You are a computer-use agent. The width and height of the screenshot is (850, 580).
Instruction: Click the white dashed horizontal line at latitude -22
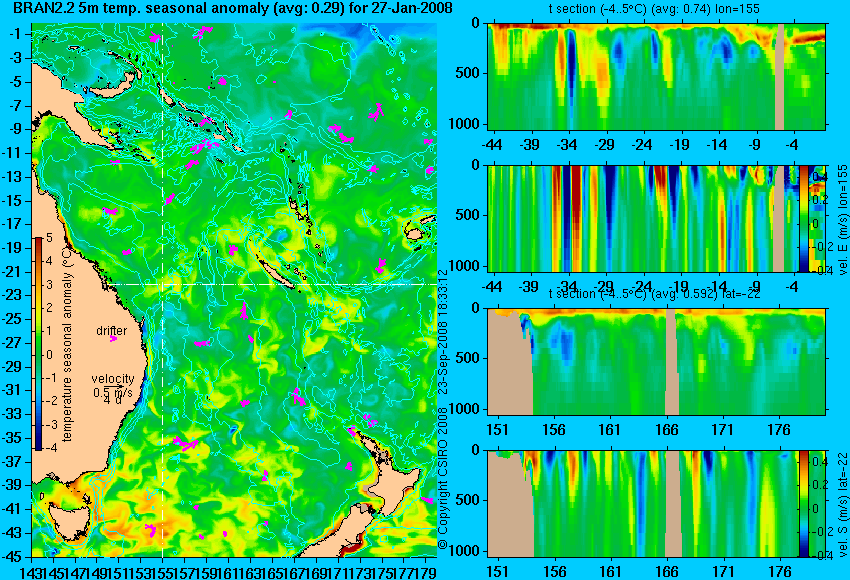point(273,284)
